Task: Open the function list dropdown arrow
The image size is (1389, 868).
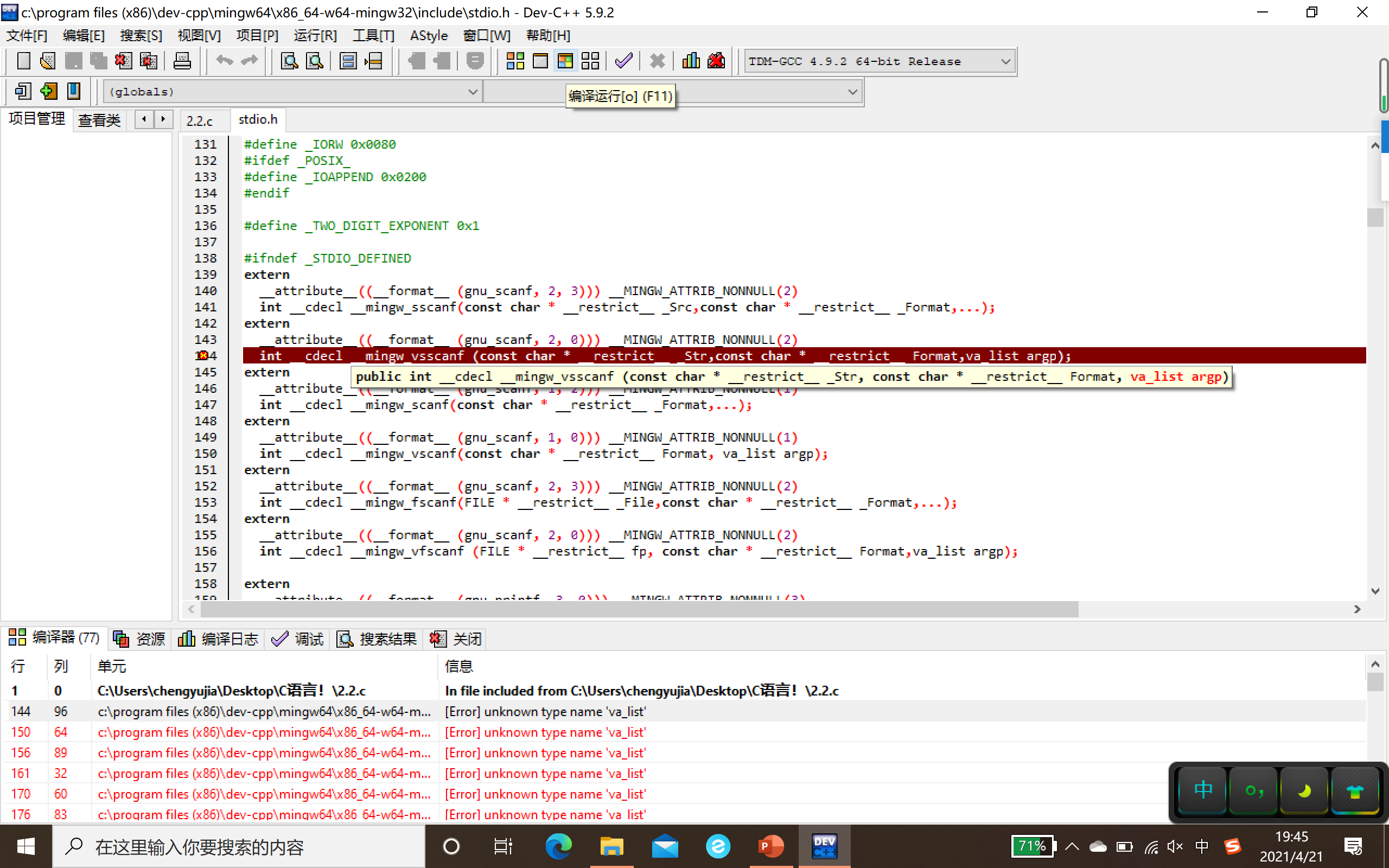Action: 852,92
